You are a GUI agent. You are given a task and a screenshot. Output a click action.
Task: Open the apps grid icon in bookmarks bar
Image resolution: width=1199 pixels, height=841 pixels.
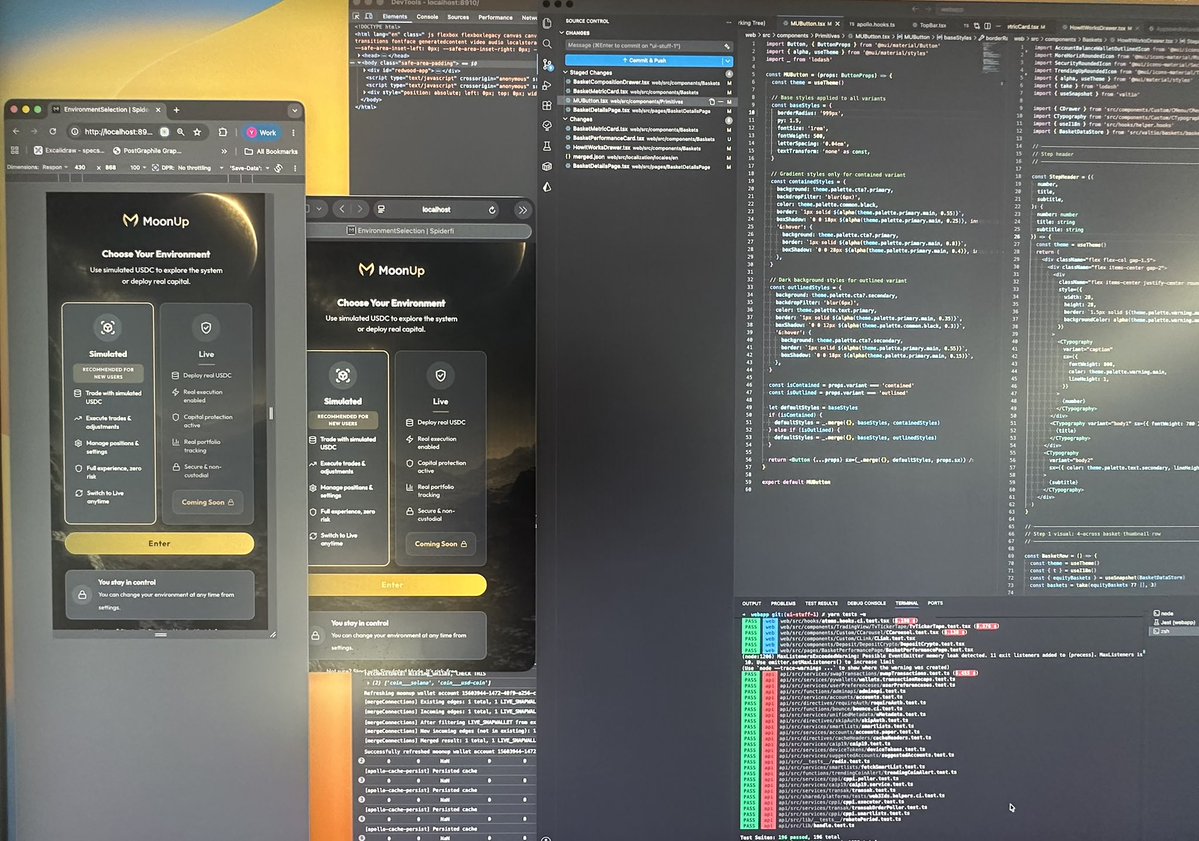[15, 151]
